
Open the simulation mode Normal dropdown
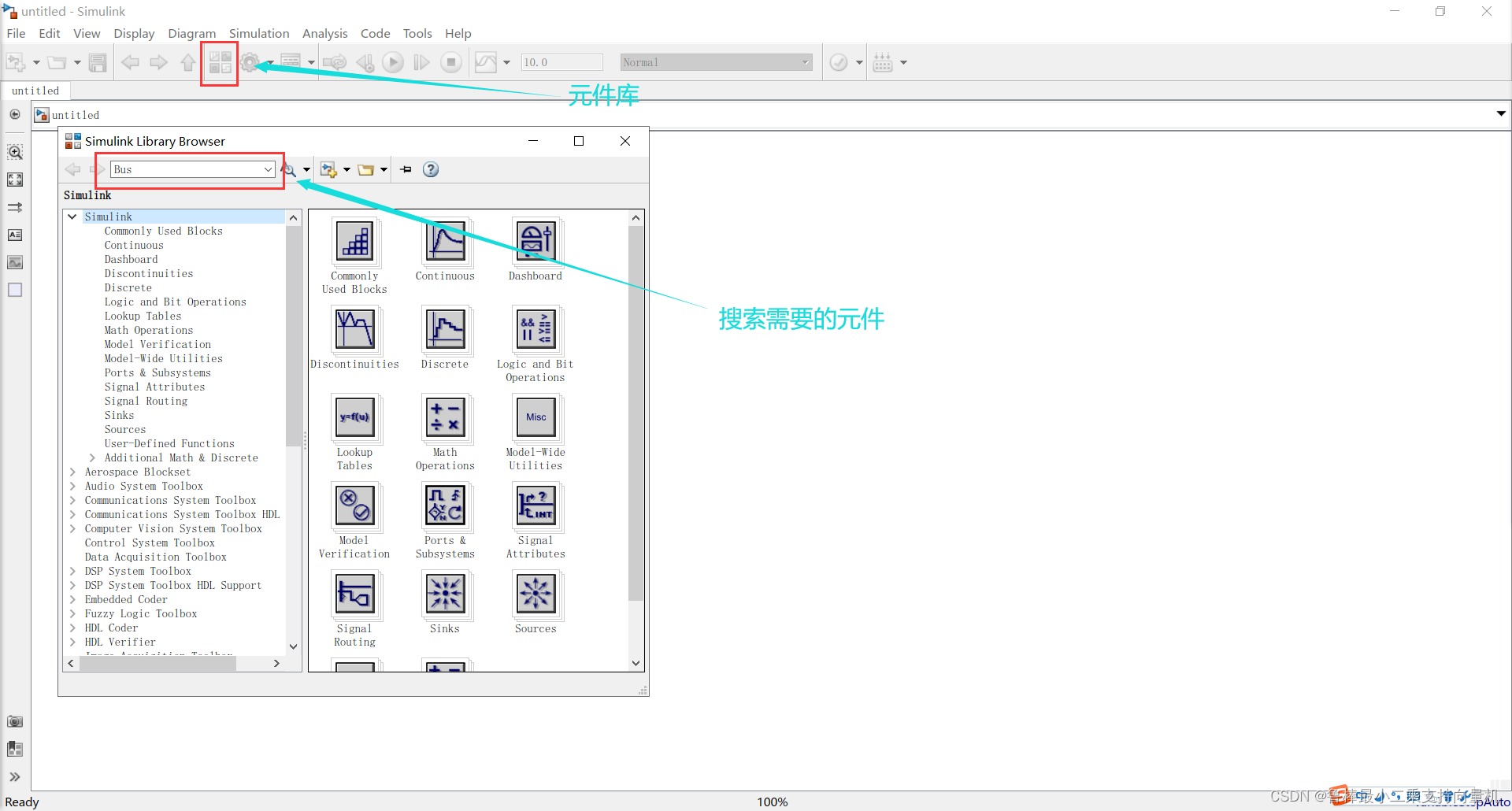(x=805, y=61)
